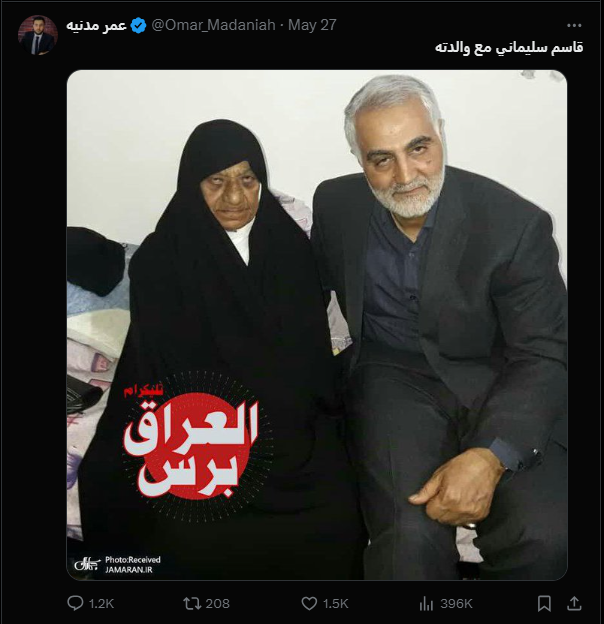Open the attached photo in full view
Image resolution: width=604 pixels, height=624 pixels.
coord(317,325)
